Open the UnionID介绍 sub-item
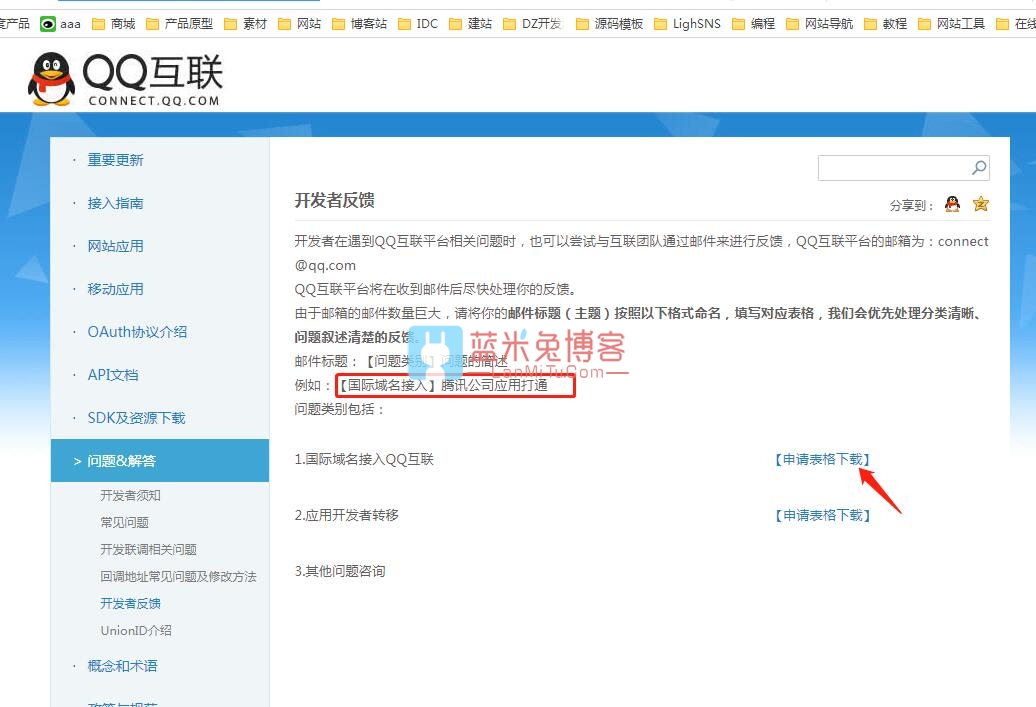Image resolution: width=1036 pixels, height=707 pixels. 136,630
